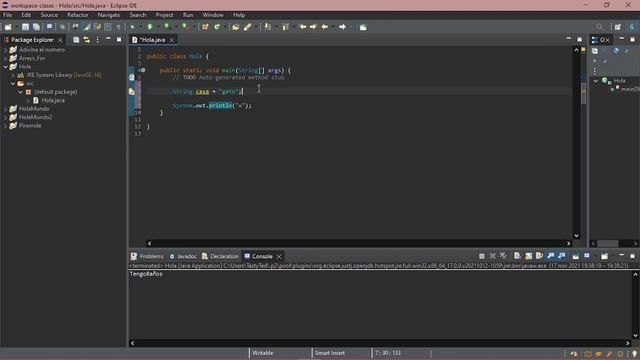Click the New Java Package icon

tap(205, 27)
